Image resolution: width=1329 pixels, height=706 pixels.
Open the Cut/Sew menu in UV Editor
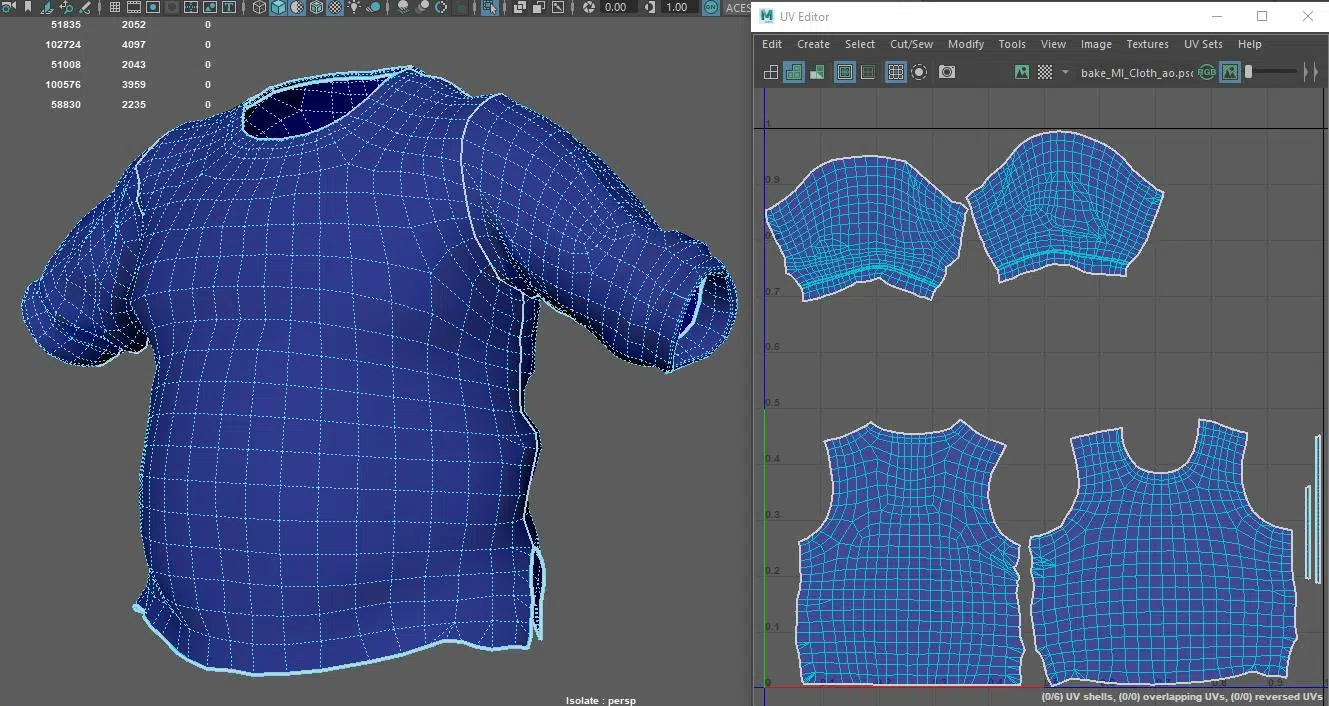click(911, 44)
